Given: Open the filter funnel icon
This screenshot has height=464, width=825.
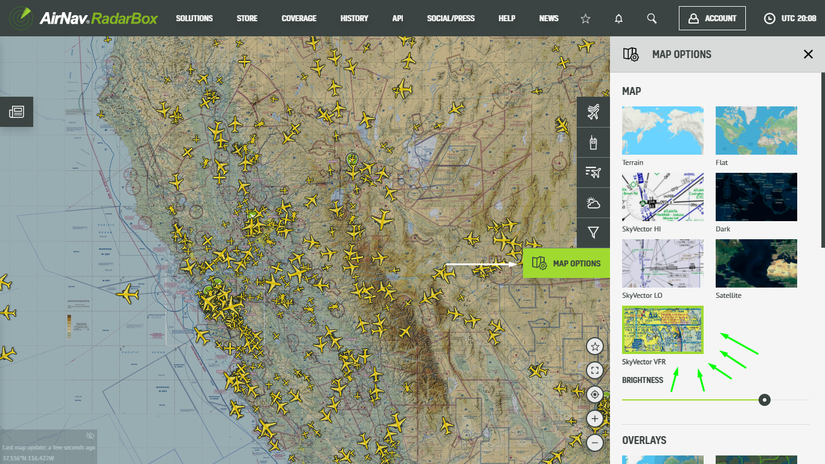Looking at the screenshot, I should 593,233.
